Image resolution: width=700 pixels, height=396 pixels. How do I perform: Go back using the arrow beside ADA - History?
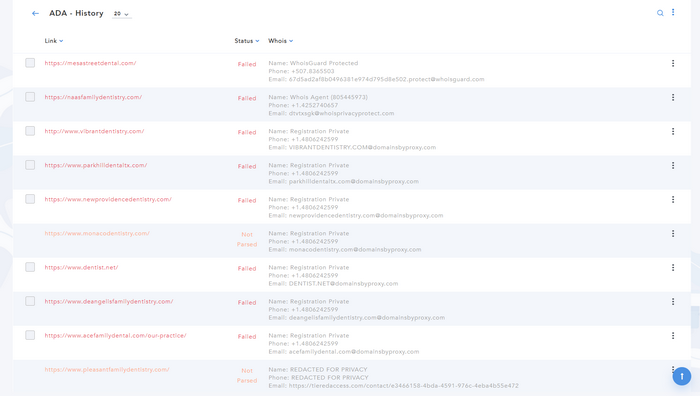coord(35,13)
